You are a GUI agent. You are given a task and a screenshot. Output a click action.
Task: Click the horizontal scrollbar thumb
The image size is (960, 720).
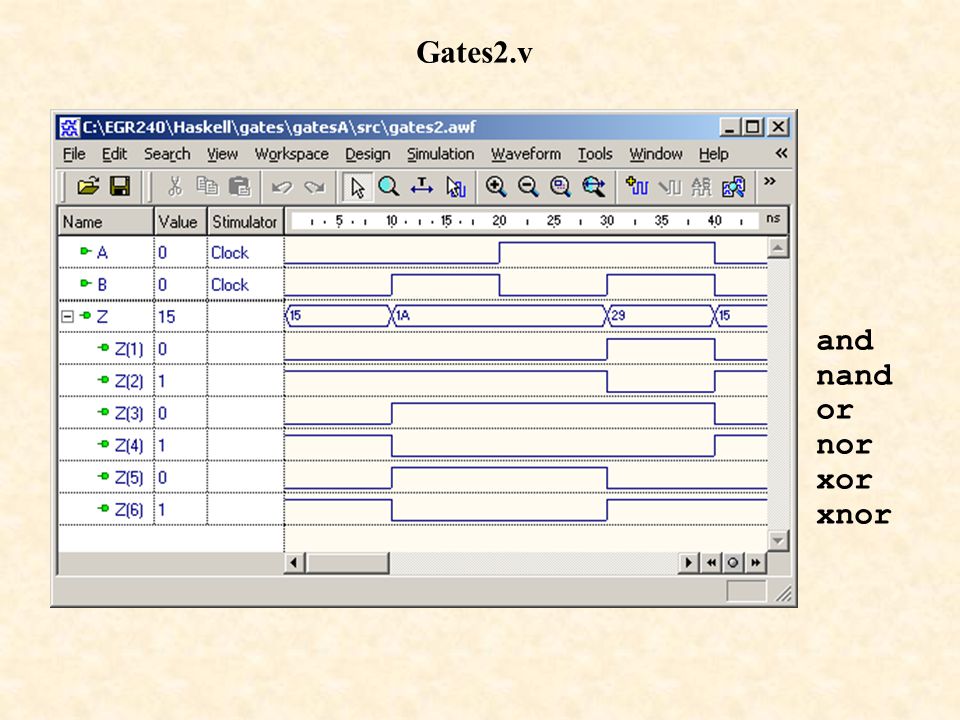(x=347, y=562)
